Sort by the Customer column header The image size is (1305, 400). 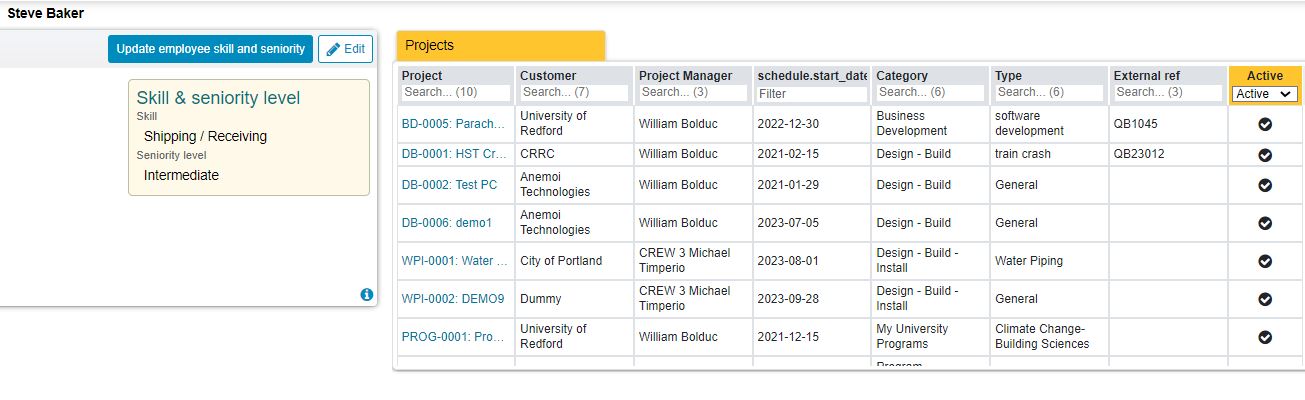tap(548, 76)
